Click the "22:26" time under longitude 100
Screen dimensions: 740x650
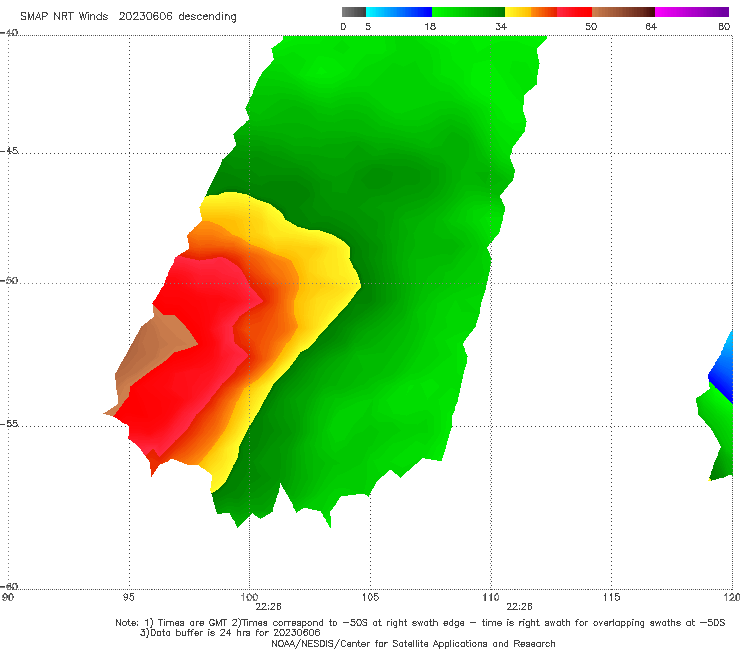point(268,607)
